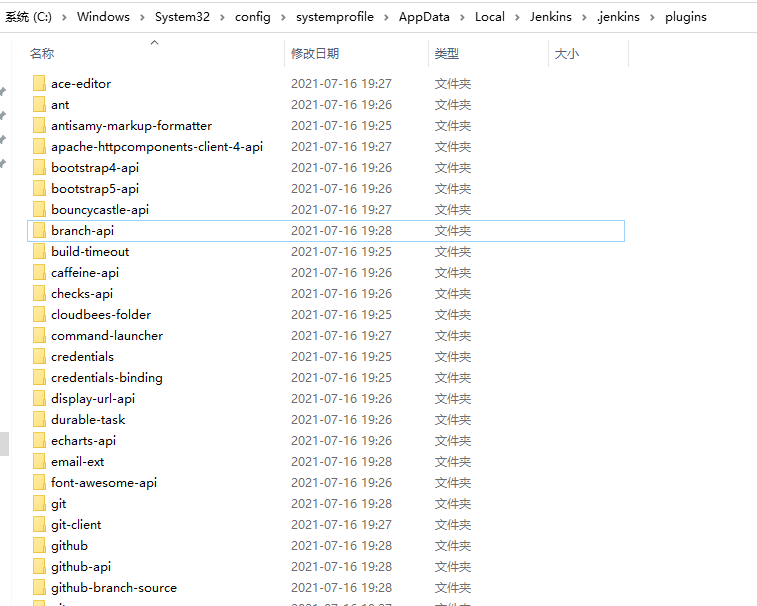The image size is (757, 606).
Task: Select apache-httpcomponents-client-4-api folder icon
Action: (40, 146)
